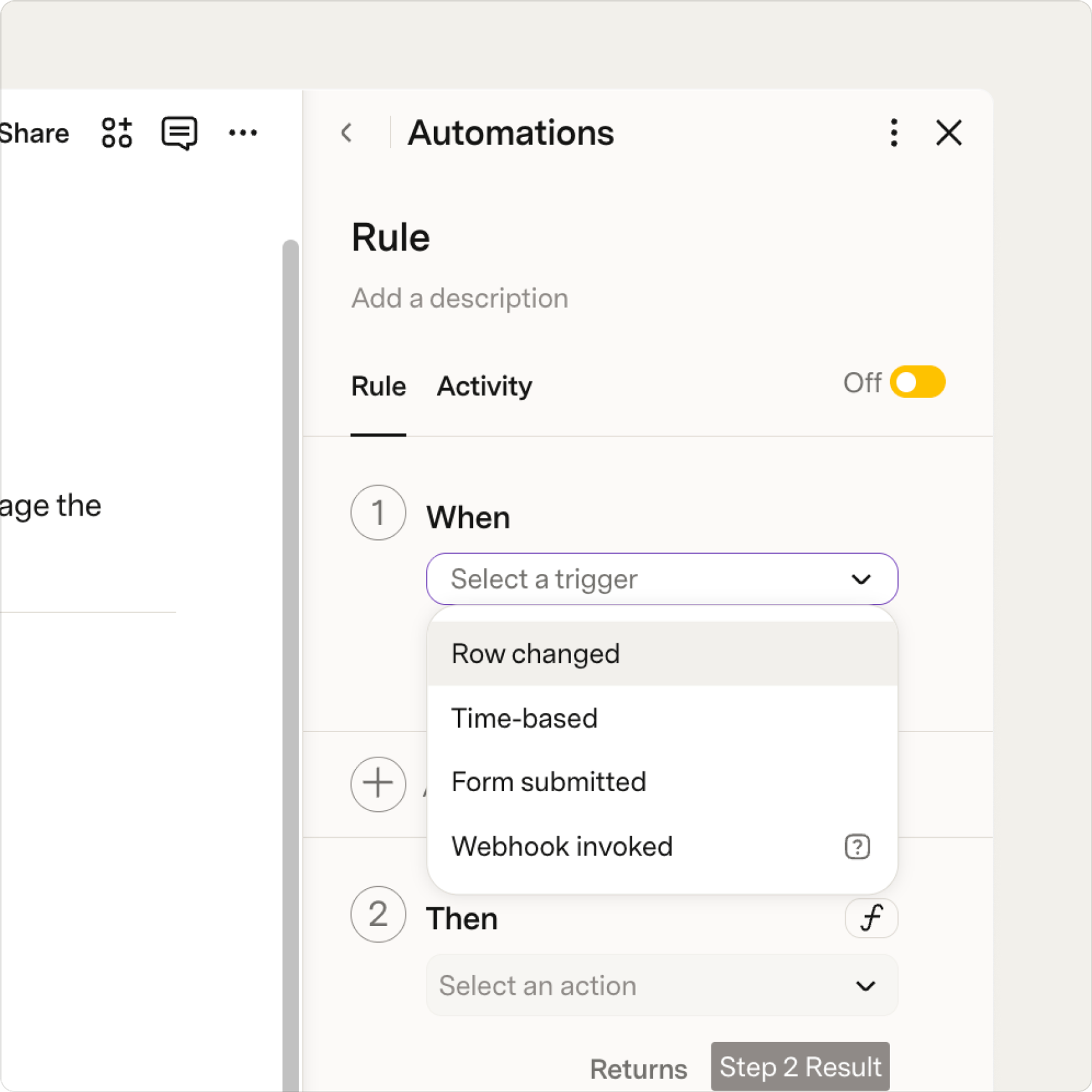The height and width of the screenshot is (1092, 1092).
Task: Open the insert building blocks icon
Action: 117,133
